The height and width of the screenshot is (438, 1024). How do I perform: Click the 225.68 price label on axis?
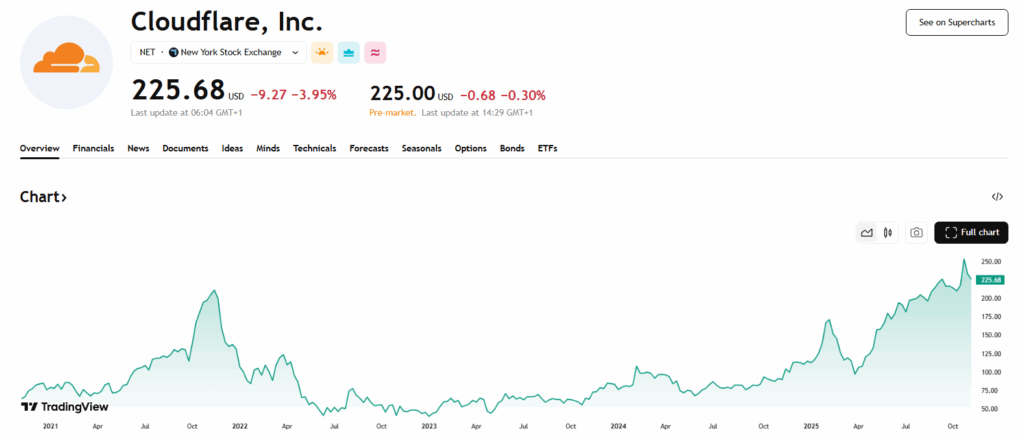pos(992,280)
